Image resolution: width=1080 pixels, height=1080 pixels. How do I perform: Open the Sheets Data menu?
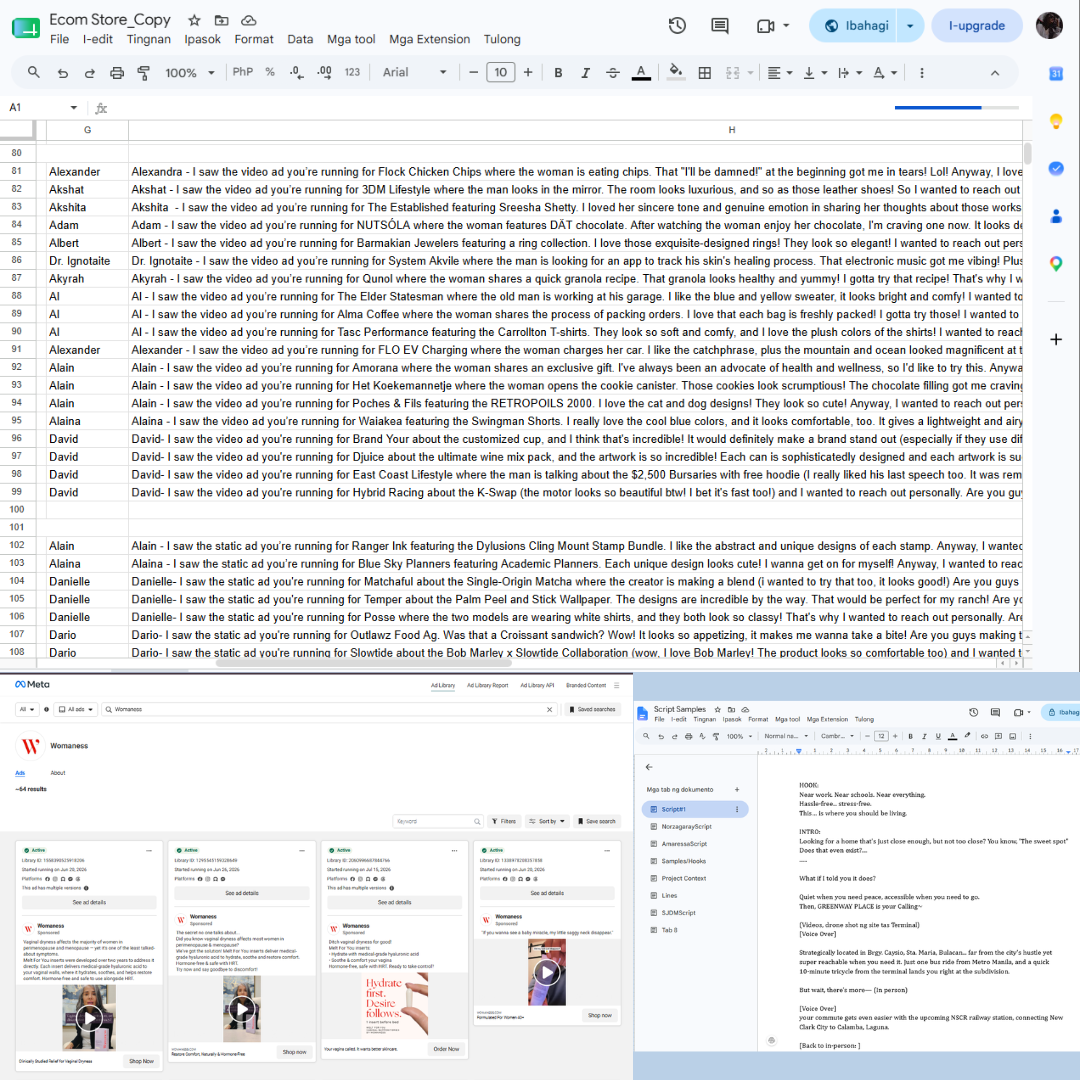(x=300, y=39)
